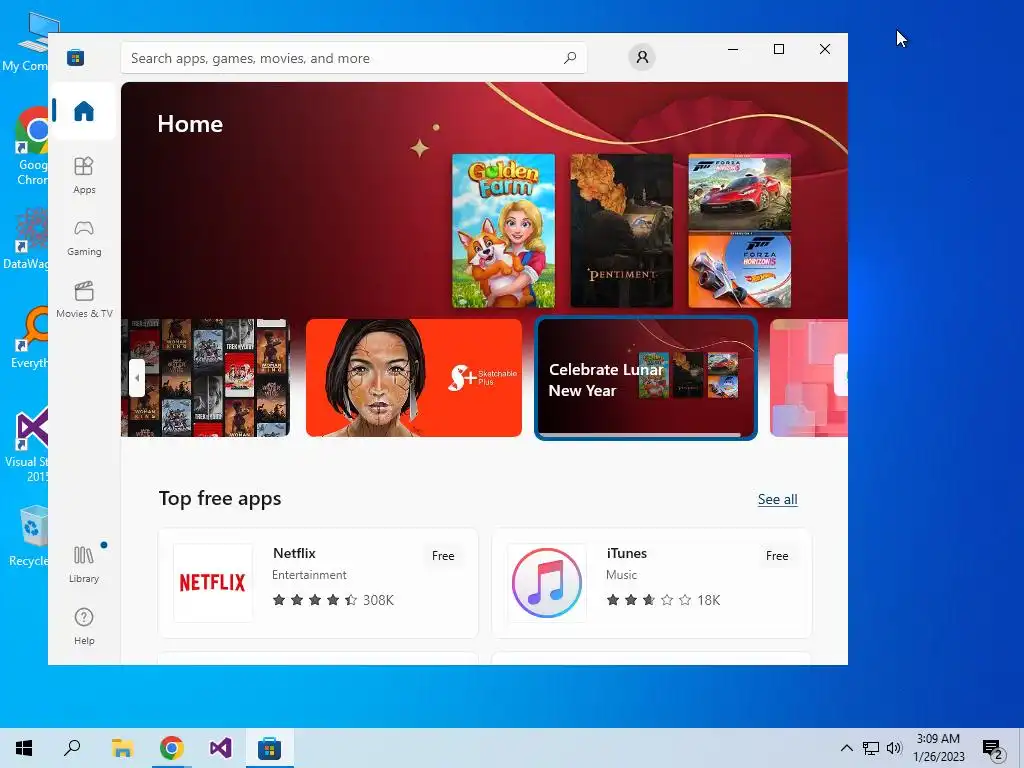Click the iTunes app title
Screen dimensions: 1024x768
pyautogui.click(x=626, y=553)
